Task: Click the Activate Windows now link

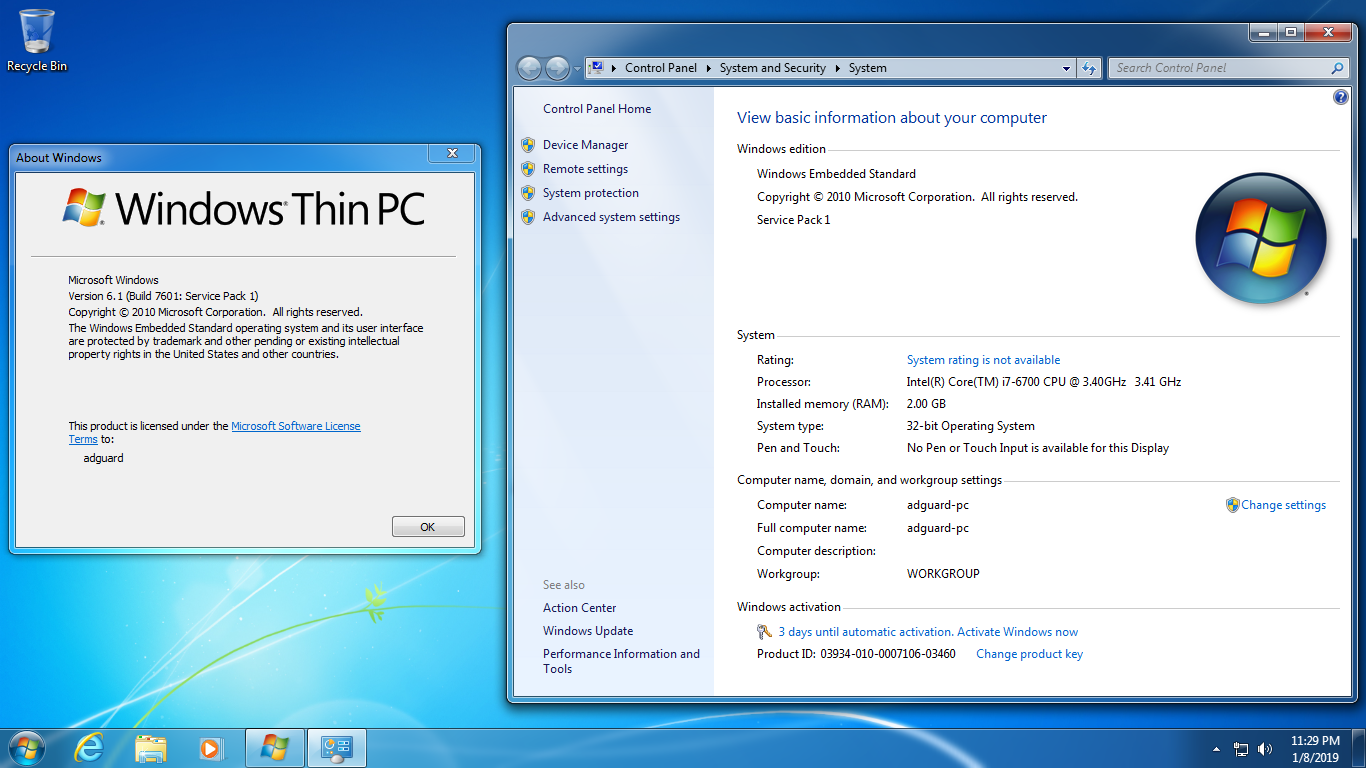Action: [x=1018, y=632]
